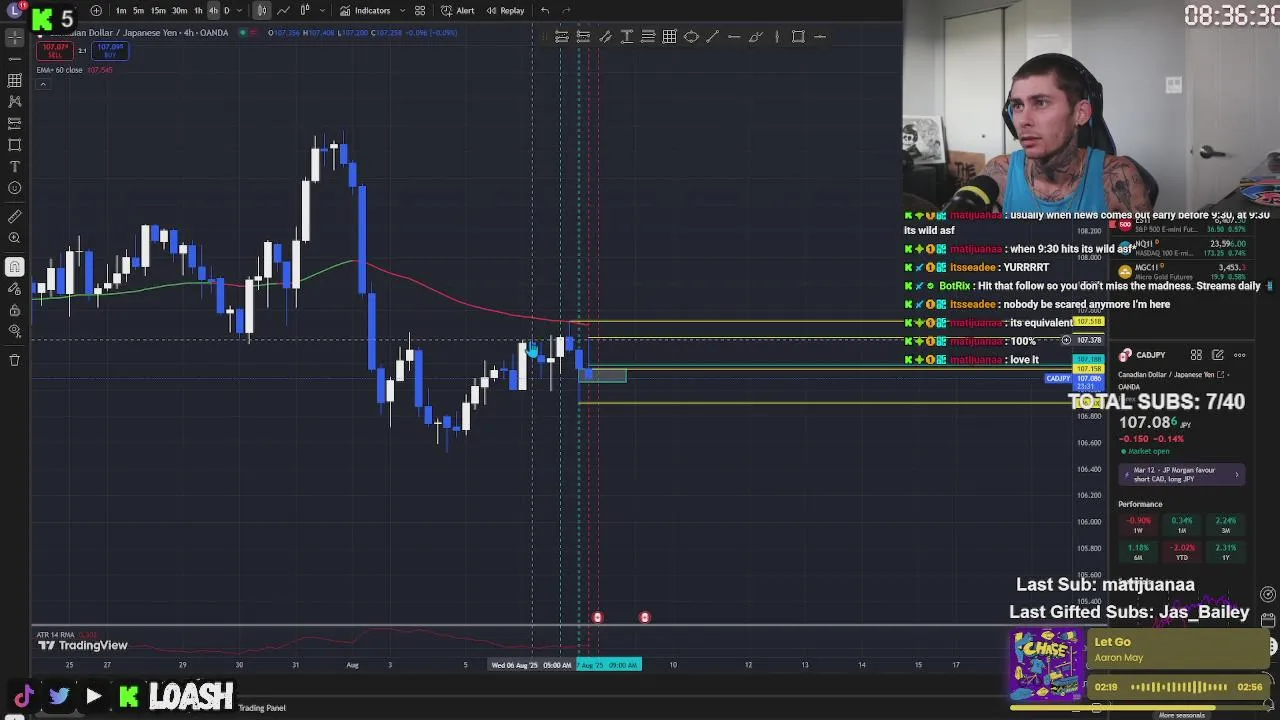Select candlestick chart type button

click(x=262, y=10)
